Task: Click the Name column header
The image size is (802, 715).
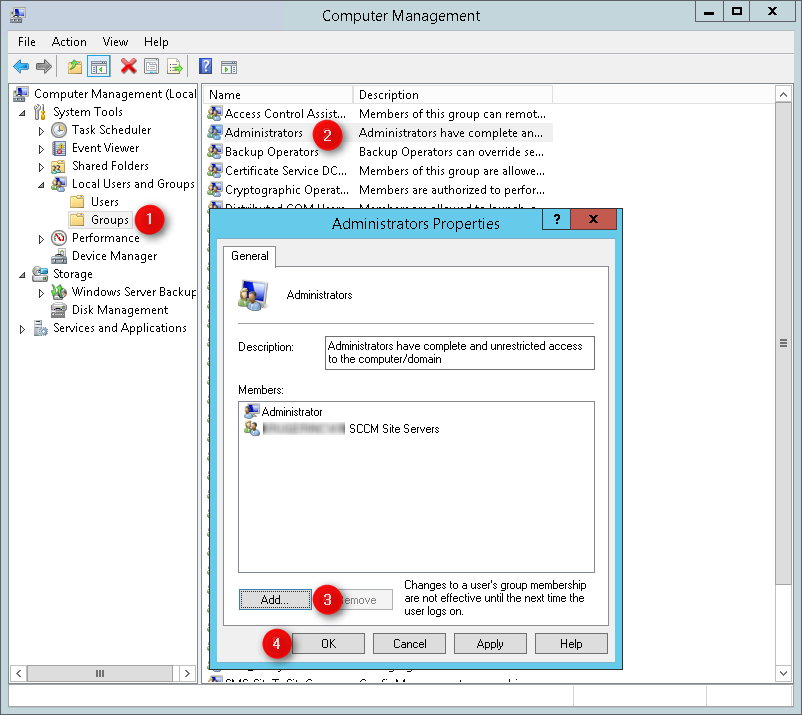Action: click(279, 95)
